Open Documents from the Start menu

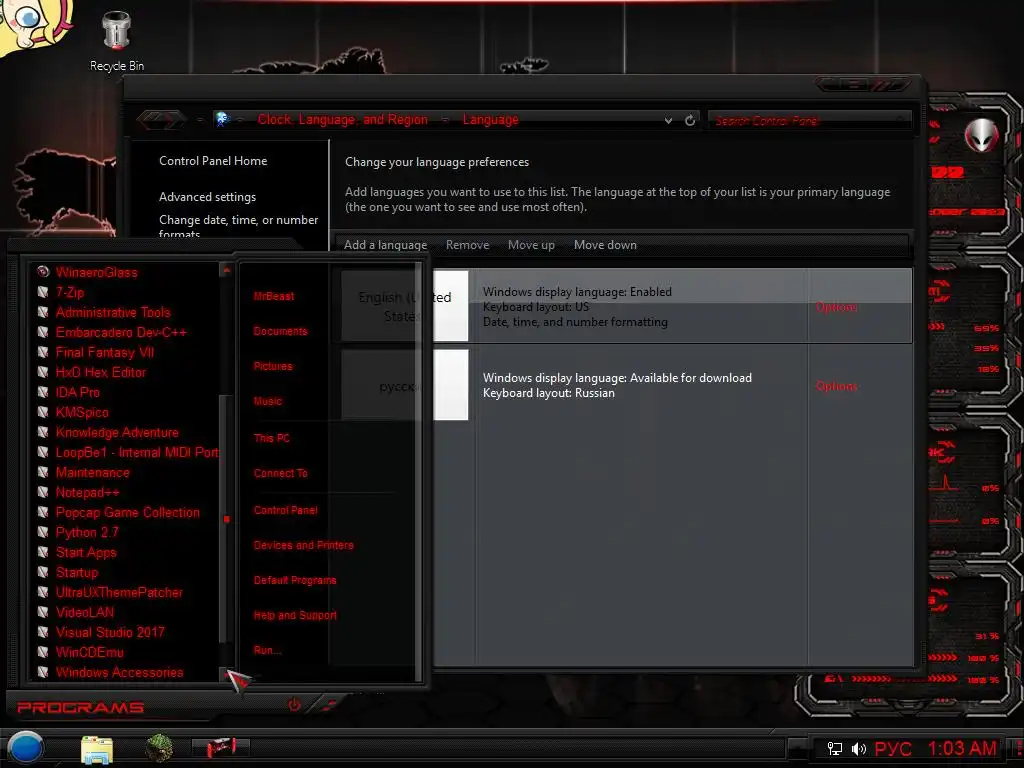point(280,331)
